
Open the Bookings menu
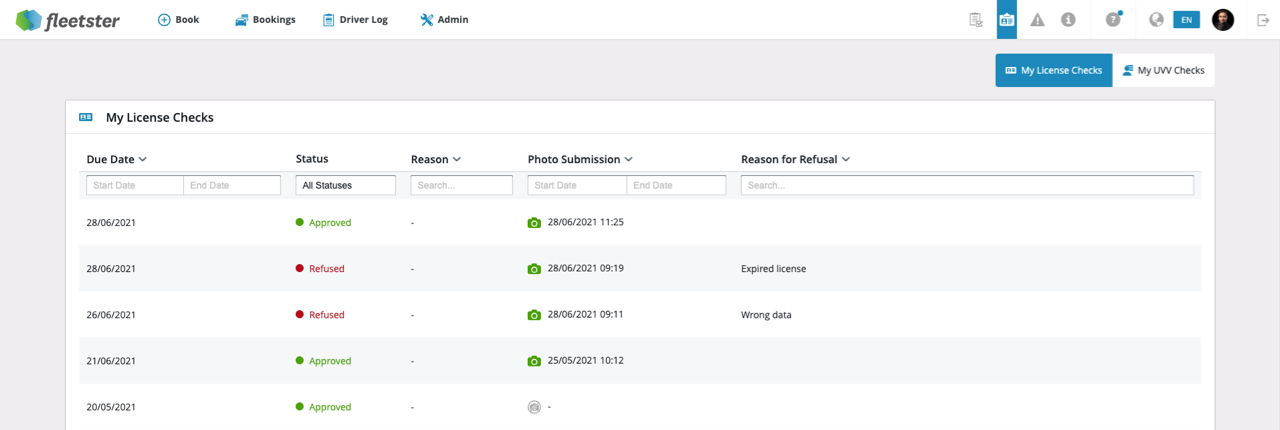(265, 19)
